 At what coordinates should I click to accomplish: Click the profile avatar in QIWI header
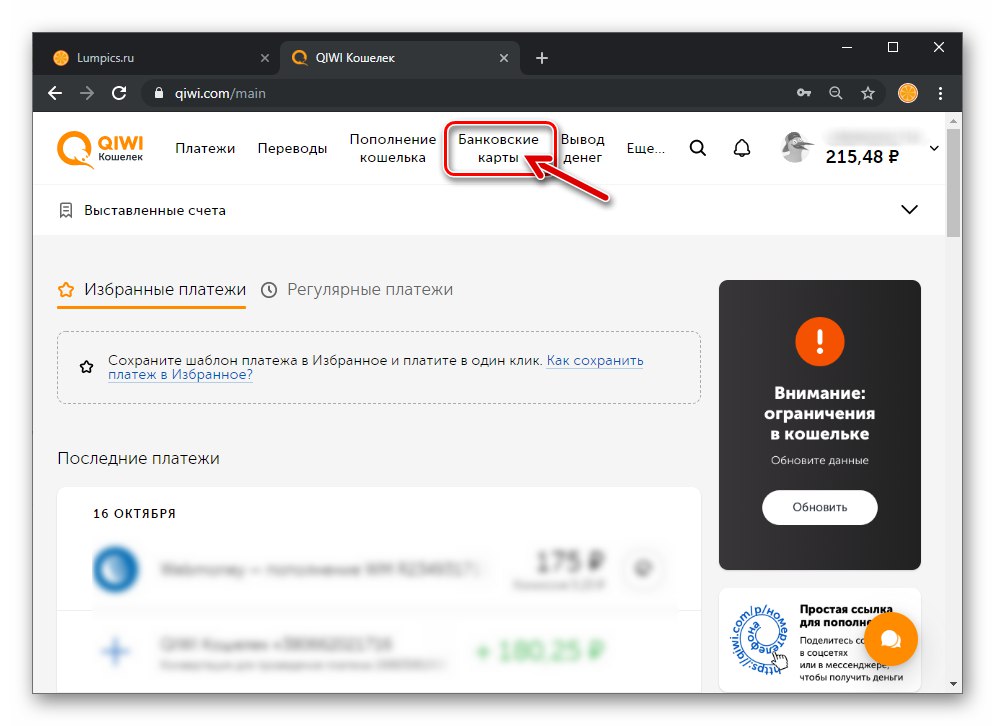coord(797,147)
